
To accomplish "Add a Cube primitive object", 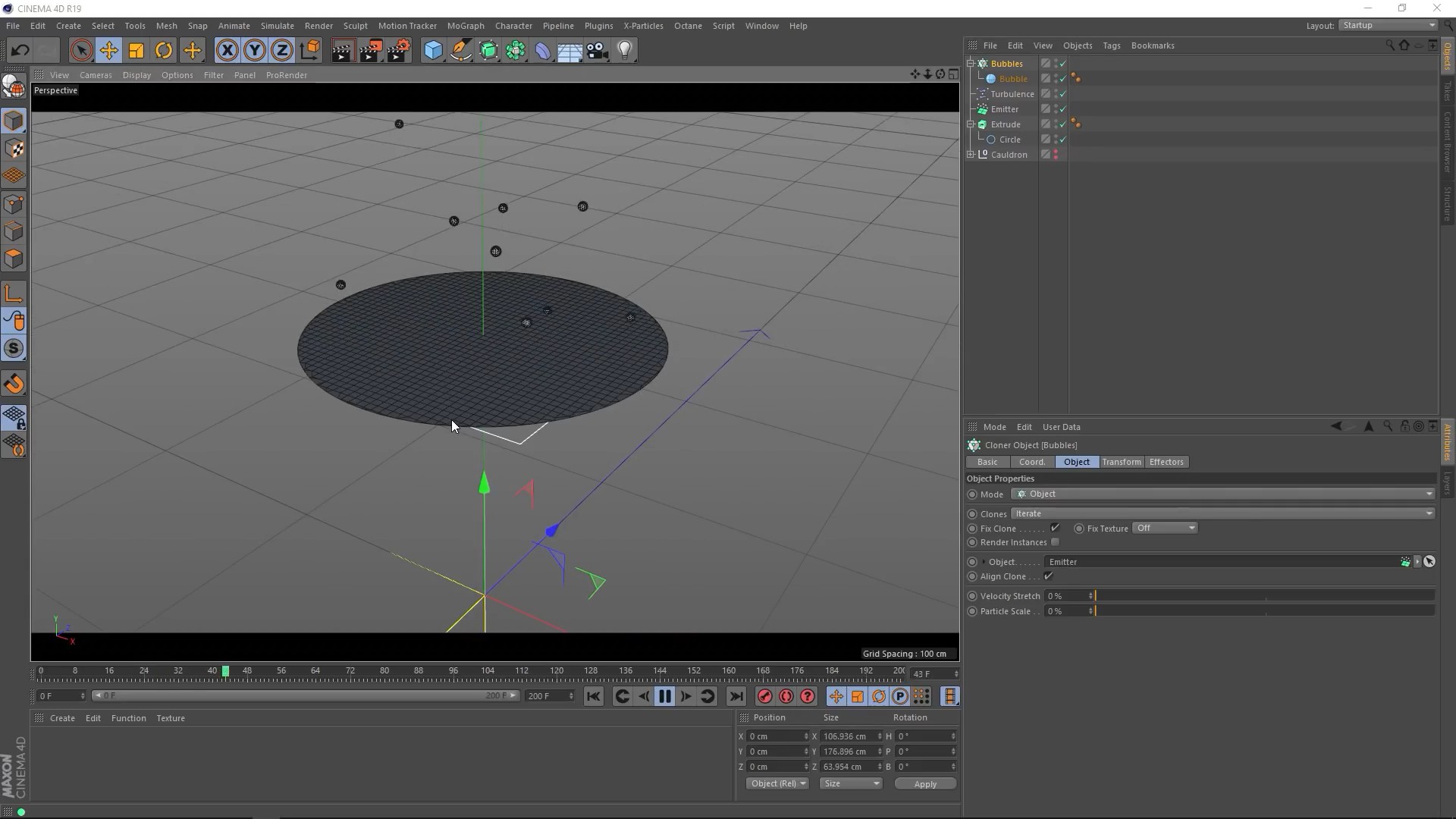I will [433, 51].
